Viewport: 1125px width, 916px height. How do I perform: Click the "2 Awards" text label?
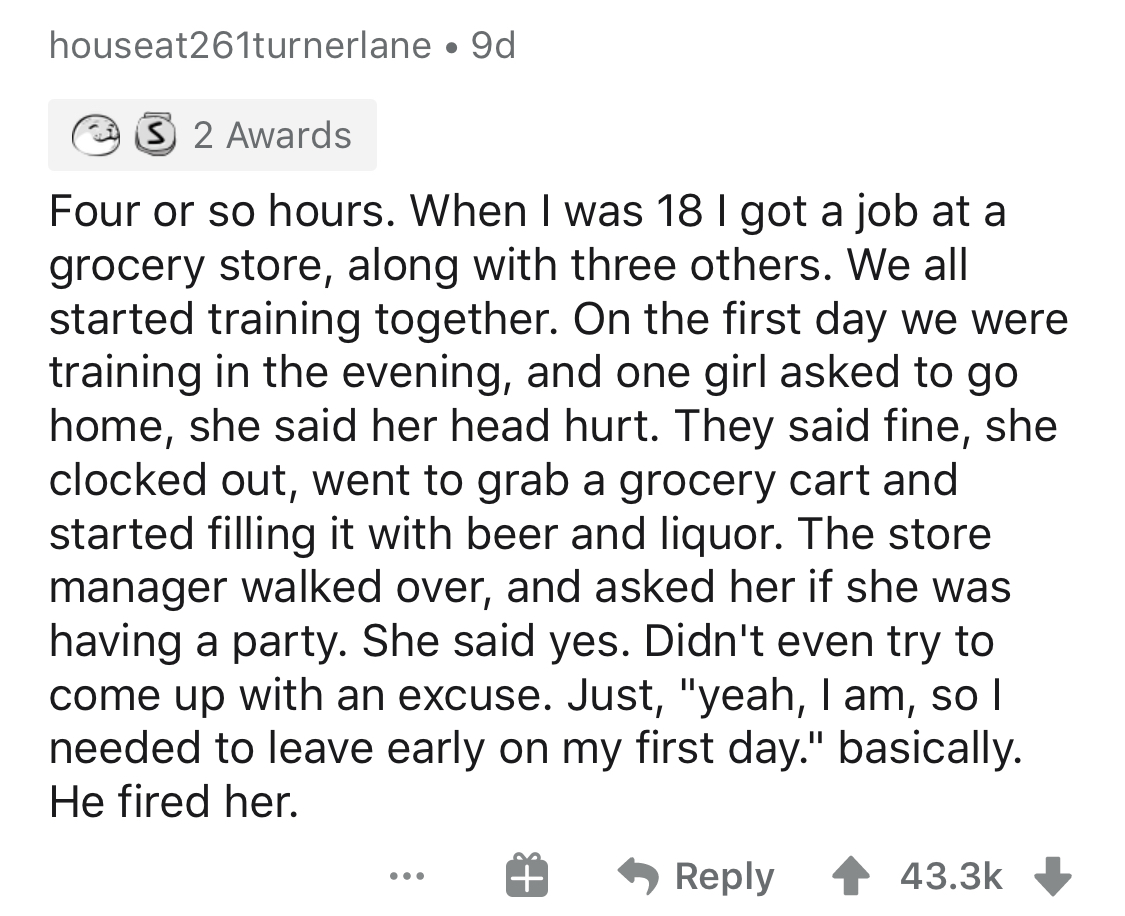click(x=272, y=135)
